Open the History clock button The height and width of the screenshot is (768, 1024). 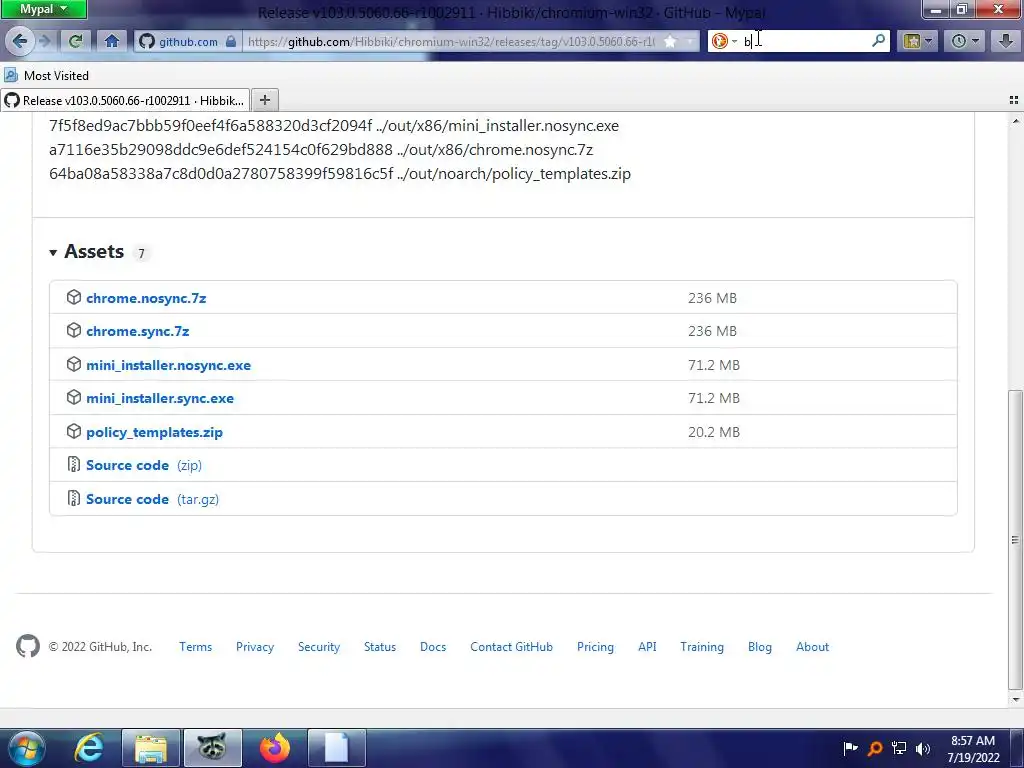tap(965, 41)
